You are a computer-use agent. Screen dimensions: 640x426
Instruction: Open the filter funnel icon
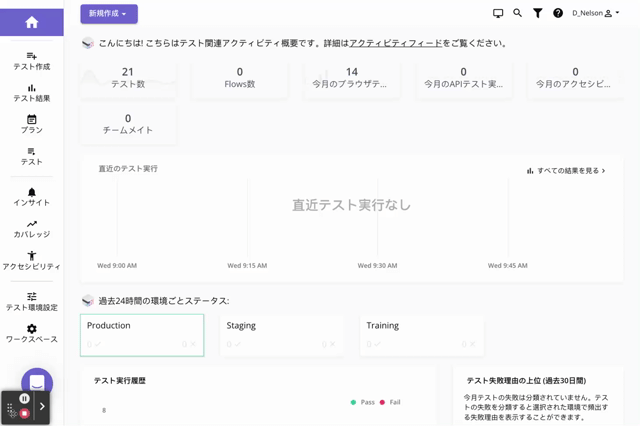point(537,13)
